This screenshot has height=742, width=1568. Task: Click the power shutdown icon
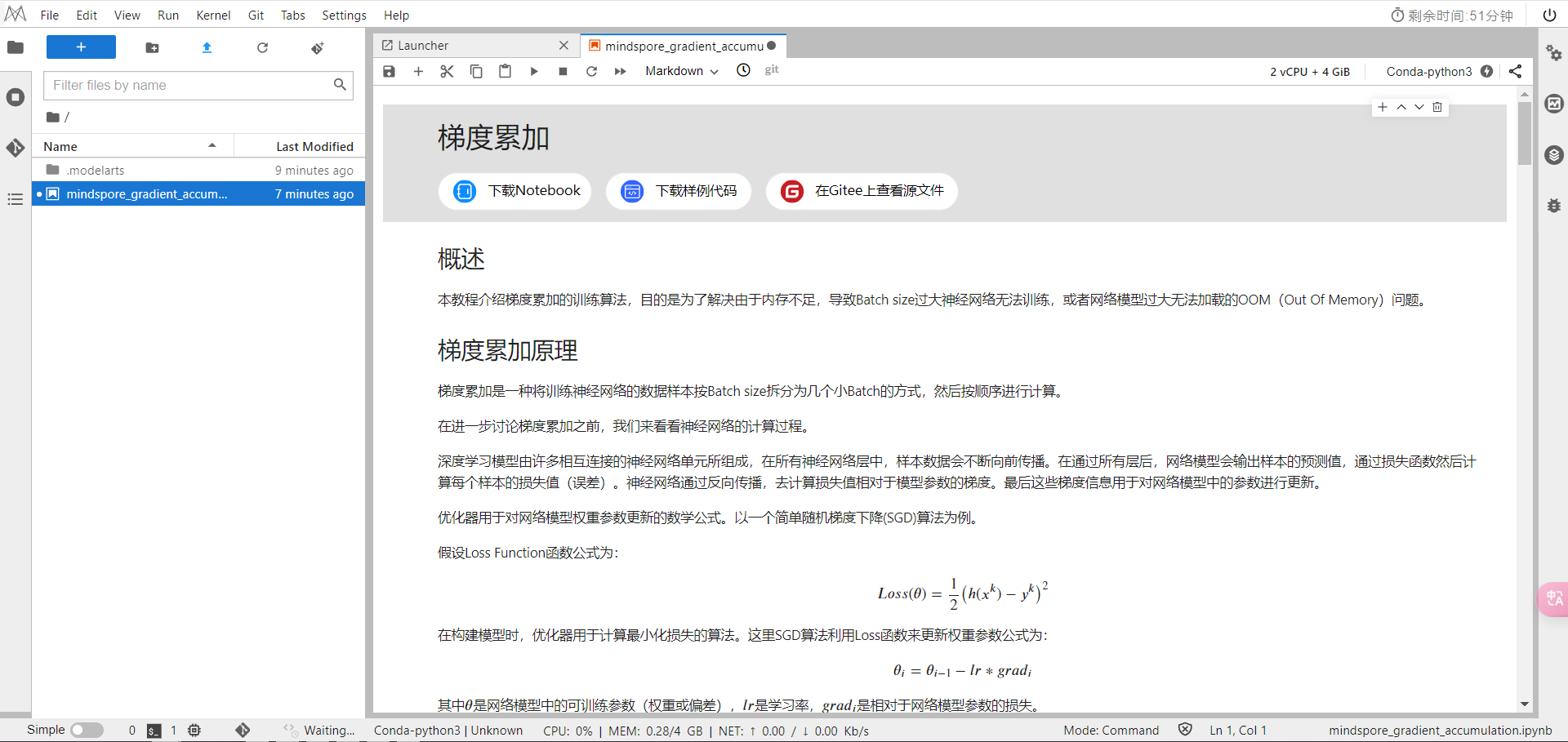pyautogui.click(x=1549, y=15)
